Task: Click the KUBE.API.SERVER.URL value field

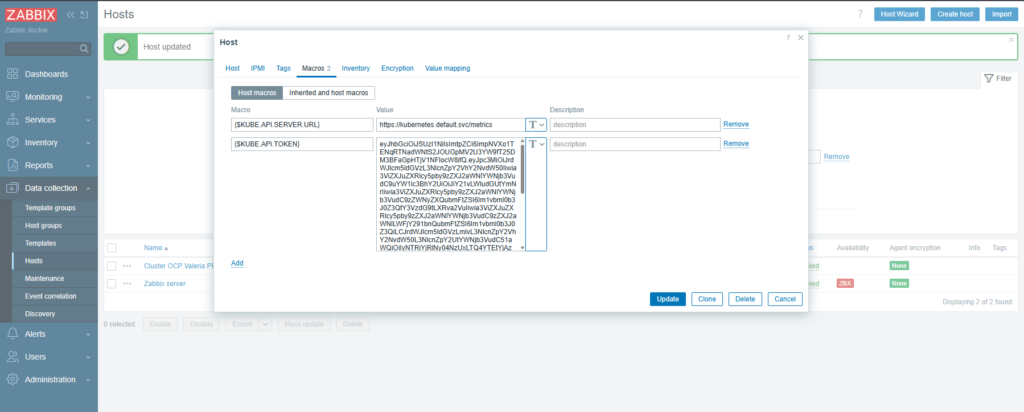Action: coord(451,125)
